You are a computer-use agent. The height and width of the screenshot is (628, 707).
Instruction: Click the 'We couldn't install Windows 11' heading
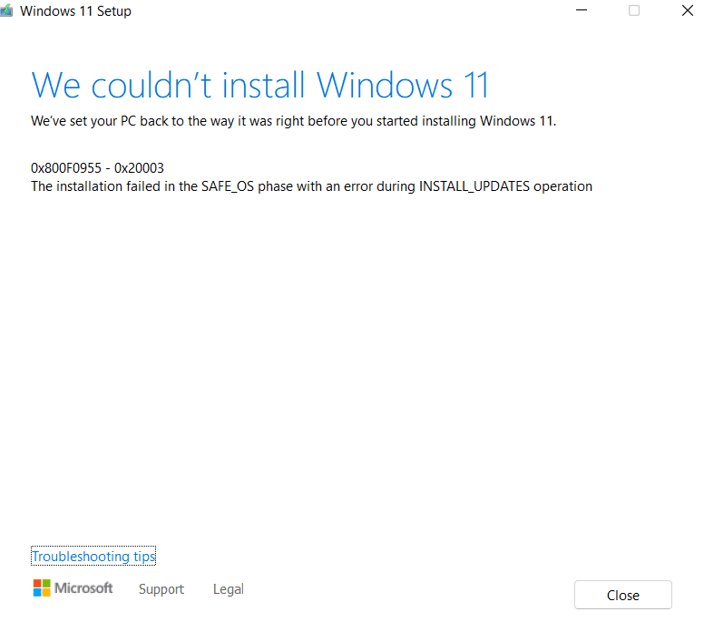click(x=260, y=85)
